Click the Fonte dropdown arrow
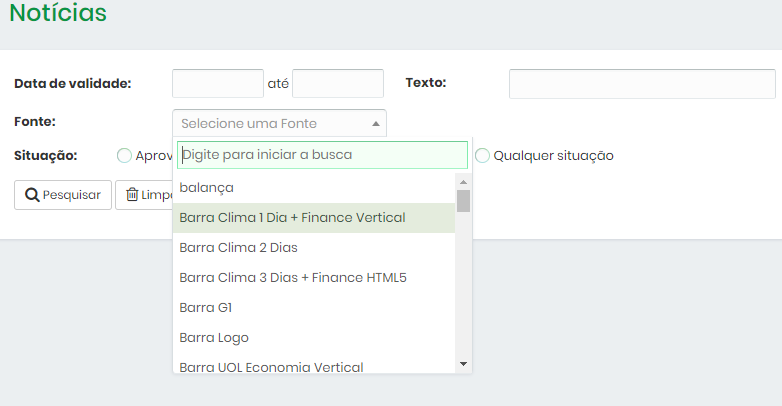782x406 pixels. (376, 124)
